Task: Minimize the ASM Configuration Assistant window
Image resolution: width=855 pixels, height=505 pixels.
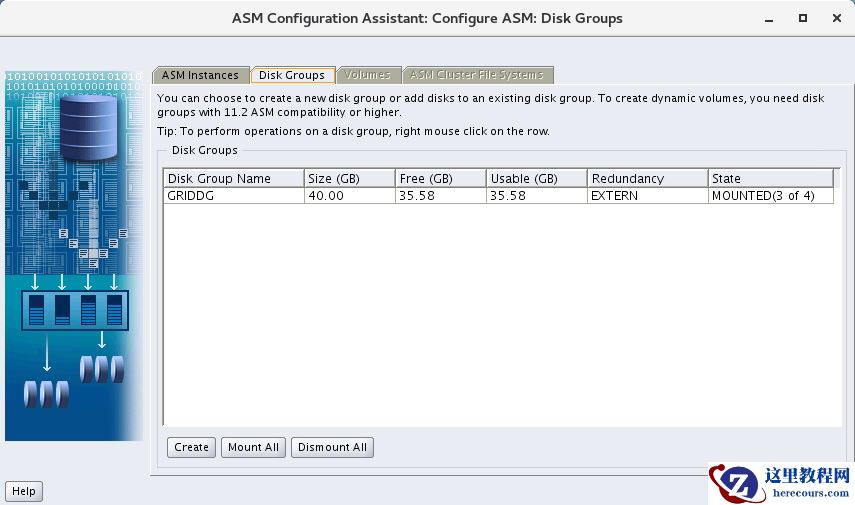Action: tap(770, 18)
